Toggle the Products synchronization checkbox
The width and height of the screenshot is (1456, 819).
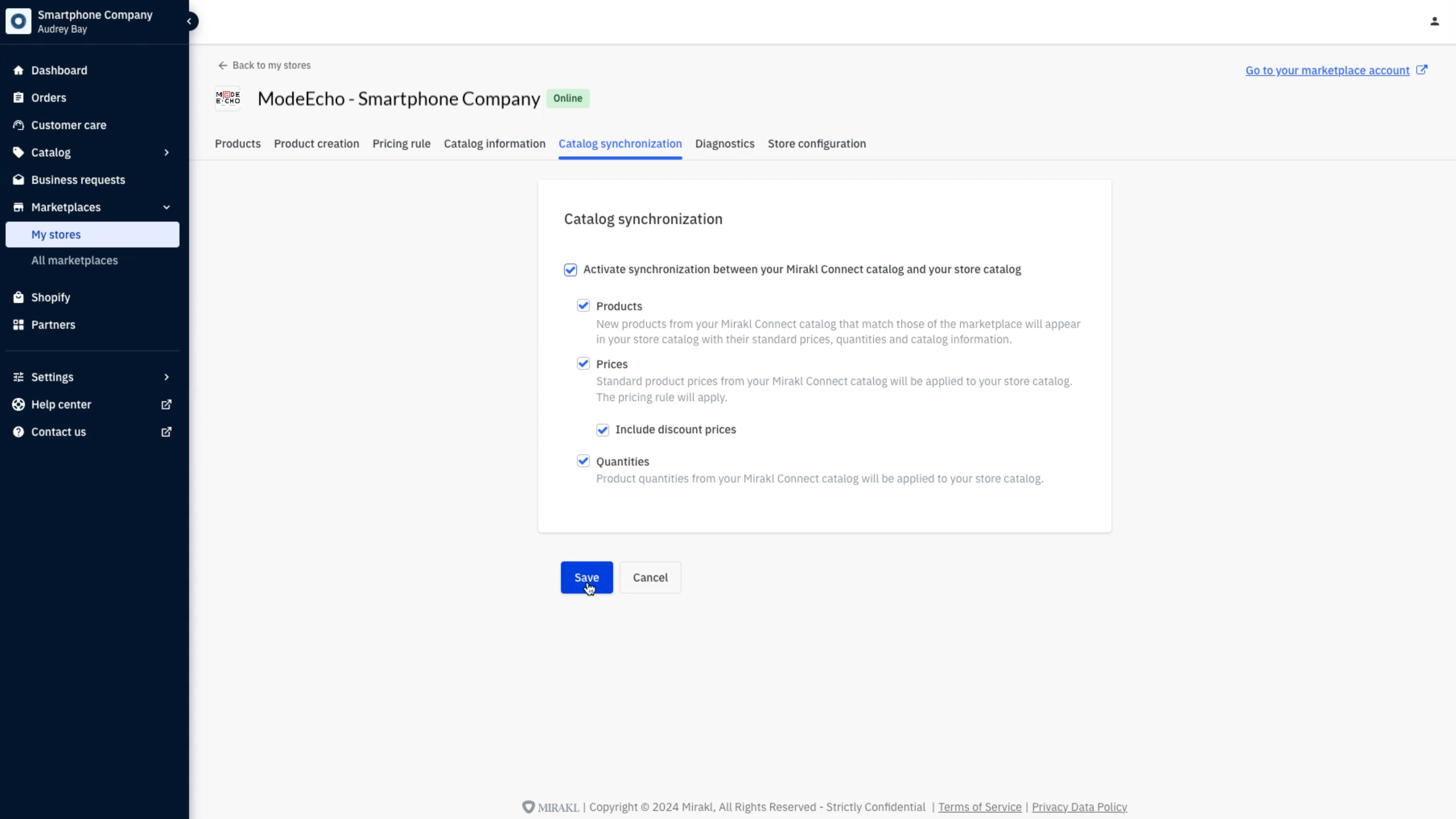(x=583, y=306)
